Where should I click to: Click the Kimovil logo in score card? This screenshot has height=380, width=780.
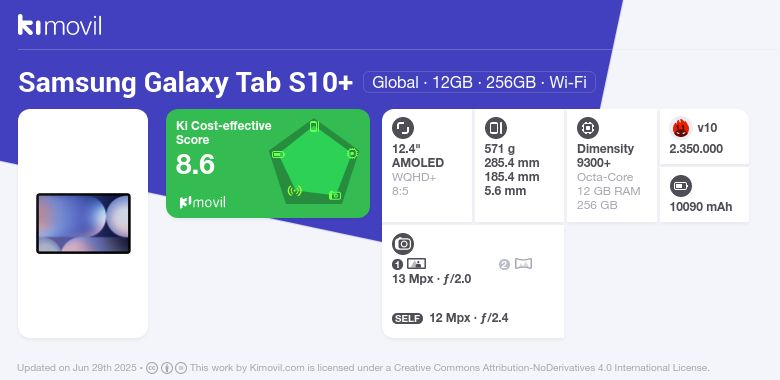point(202,202)
